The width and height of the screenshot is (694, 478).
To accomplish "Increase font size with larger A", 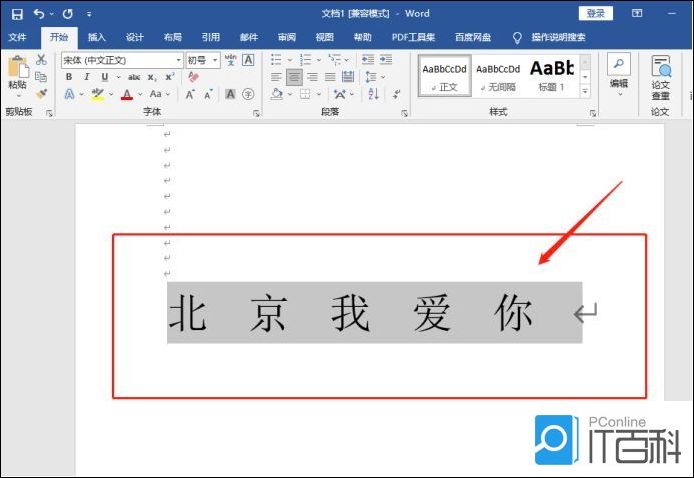I will (x=190, y=94).
